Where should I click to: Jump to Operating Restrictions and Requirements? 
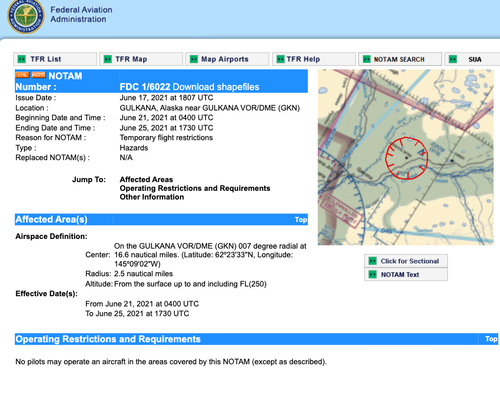pyautogui.click(x=195, y=188)
